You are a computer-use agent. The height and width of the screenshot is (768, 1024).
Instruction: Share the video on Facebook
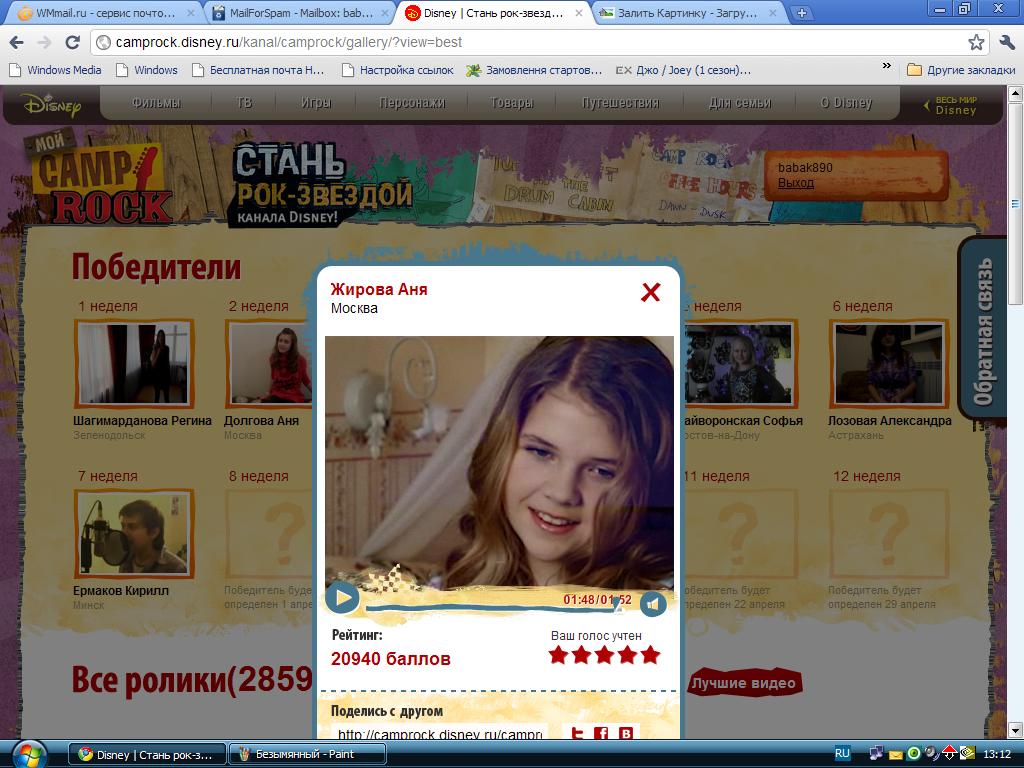(601, 733)
